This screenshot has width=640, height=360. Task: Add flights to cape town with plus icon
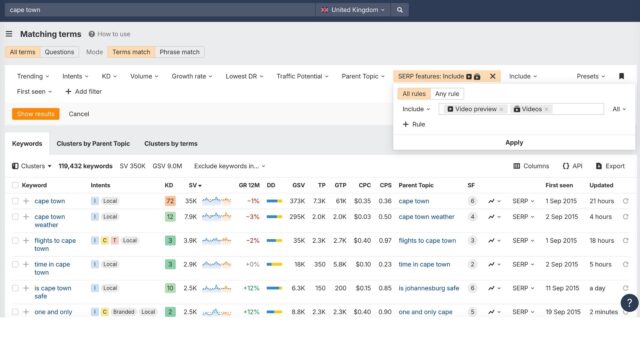pyautogui.click(x=26, y=240)
